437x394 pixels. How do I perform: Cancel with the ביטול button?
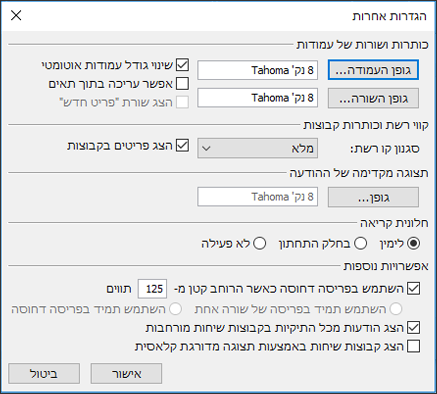tap(44, 374)
